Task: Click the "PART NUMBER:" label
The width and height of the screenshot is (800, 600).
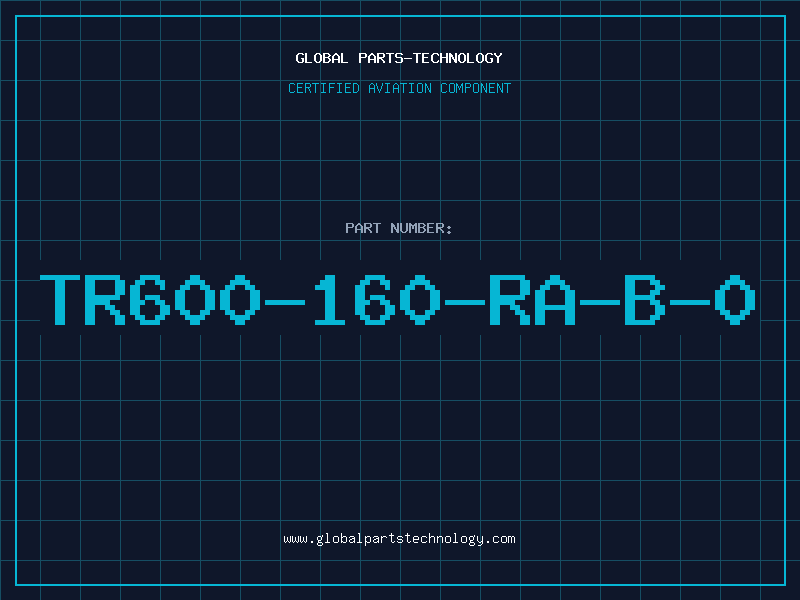Action: coord(399,228)
